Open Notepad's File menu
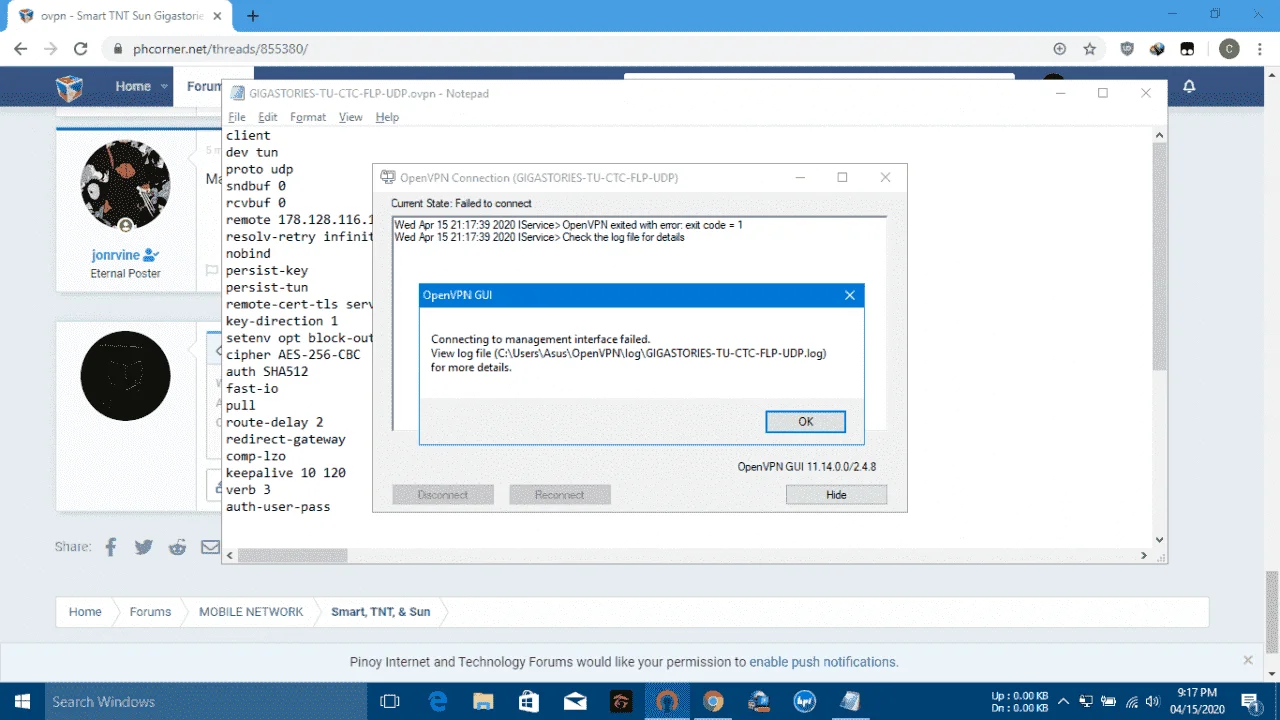1280x720 pixels. click(237, 117)
